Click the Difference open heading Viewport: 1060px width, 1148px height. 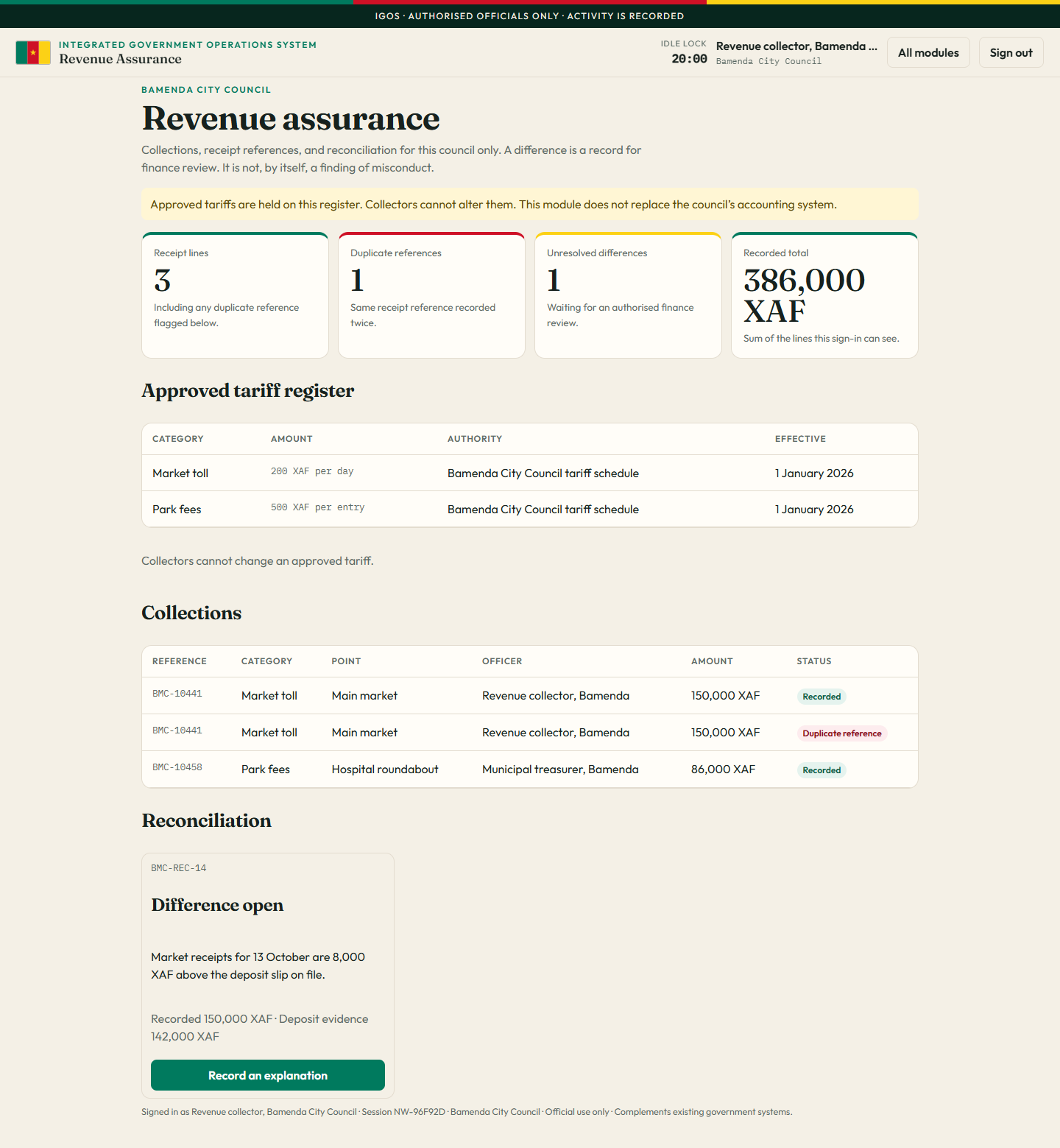click(x=217, y=905)
